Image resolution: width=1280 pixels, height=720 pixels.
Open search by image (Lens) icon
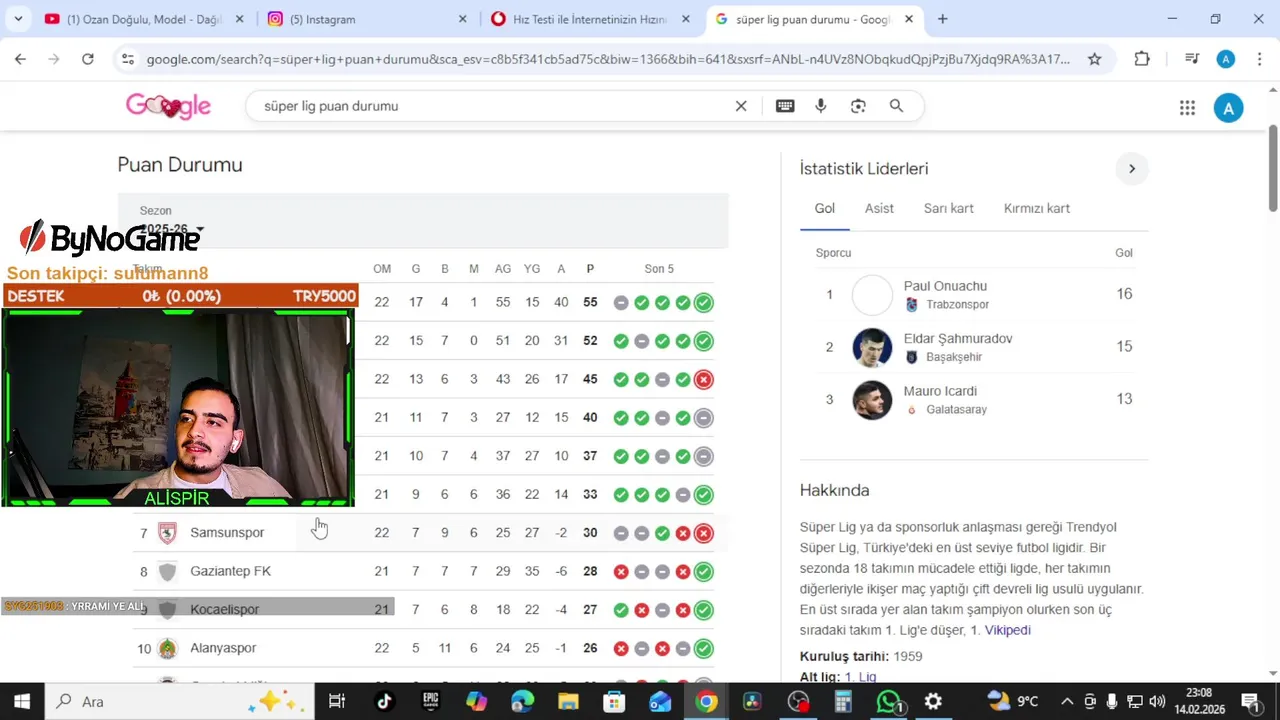tap(858, 106)
